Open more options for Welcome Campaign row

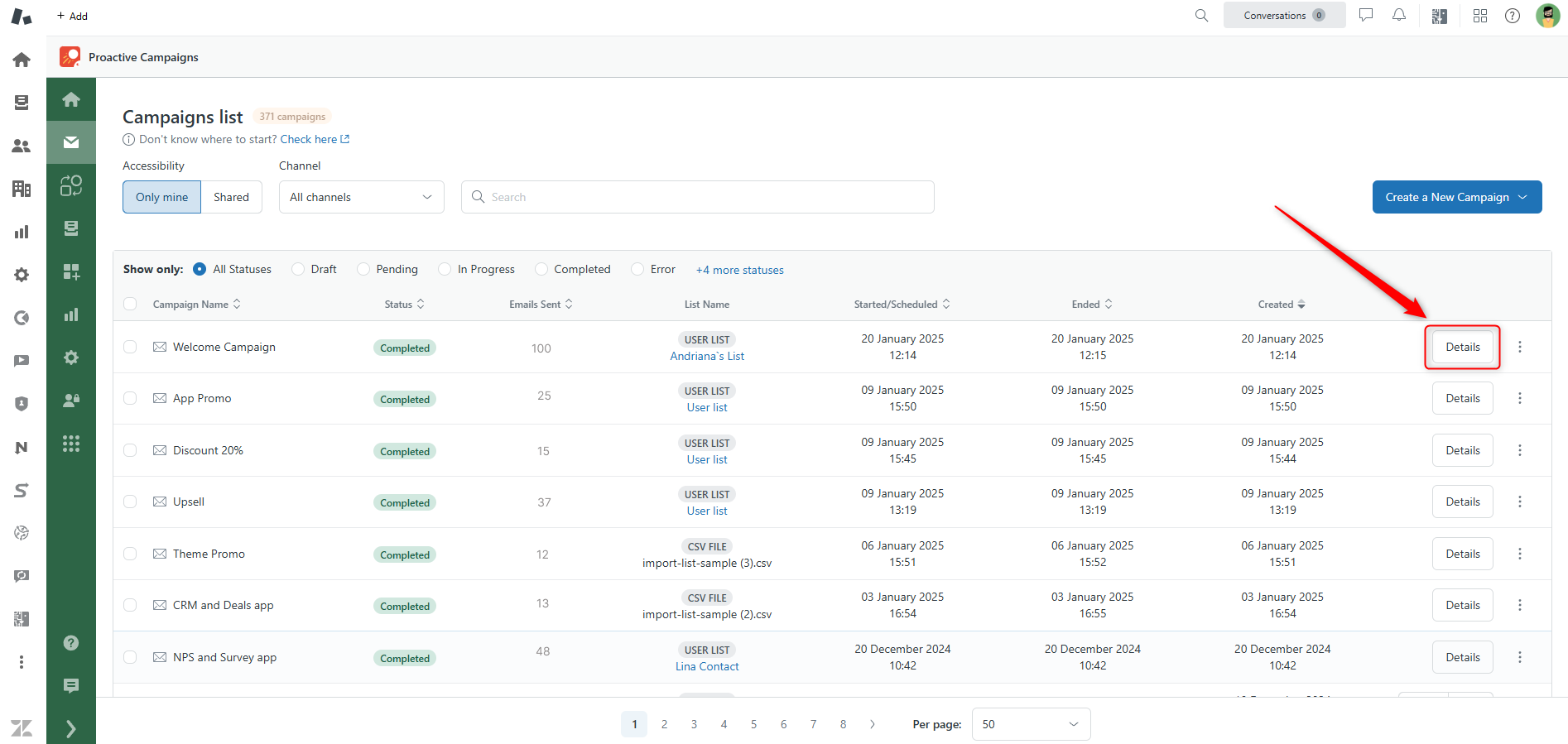point(1520,347)
